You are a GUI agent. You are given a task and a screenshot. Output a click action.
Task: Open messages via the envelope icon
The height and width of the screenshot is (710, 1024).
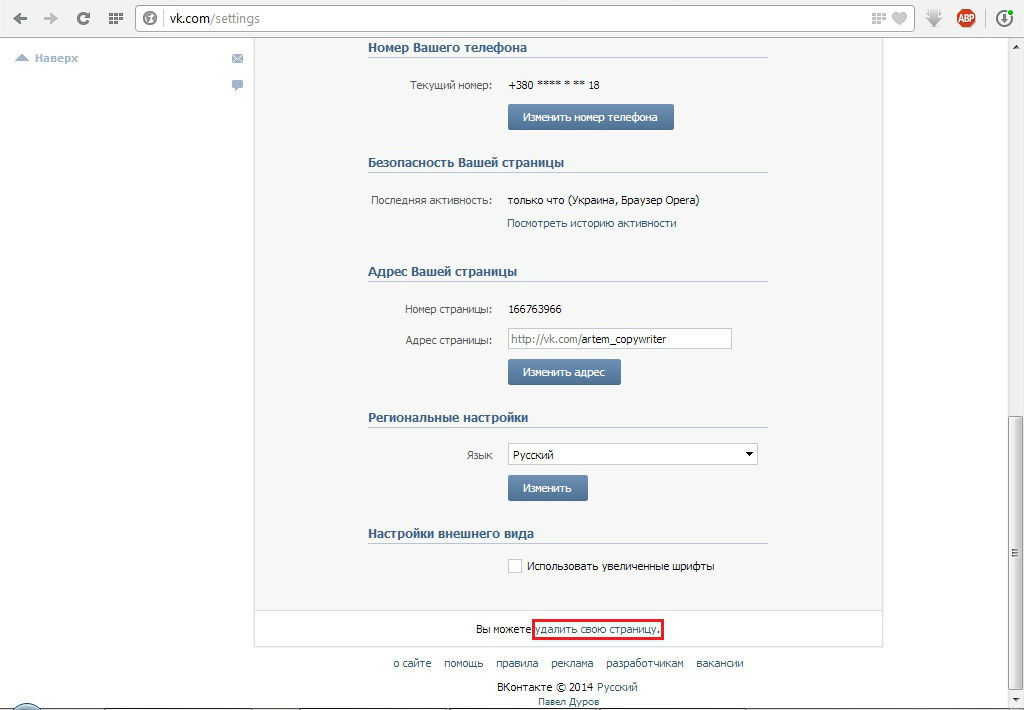point(237,58)
